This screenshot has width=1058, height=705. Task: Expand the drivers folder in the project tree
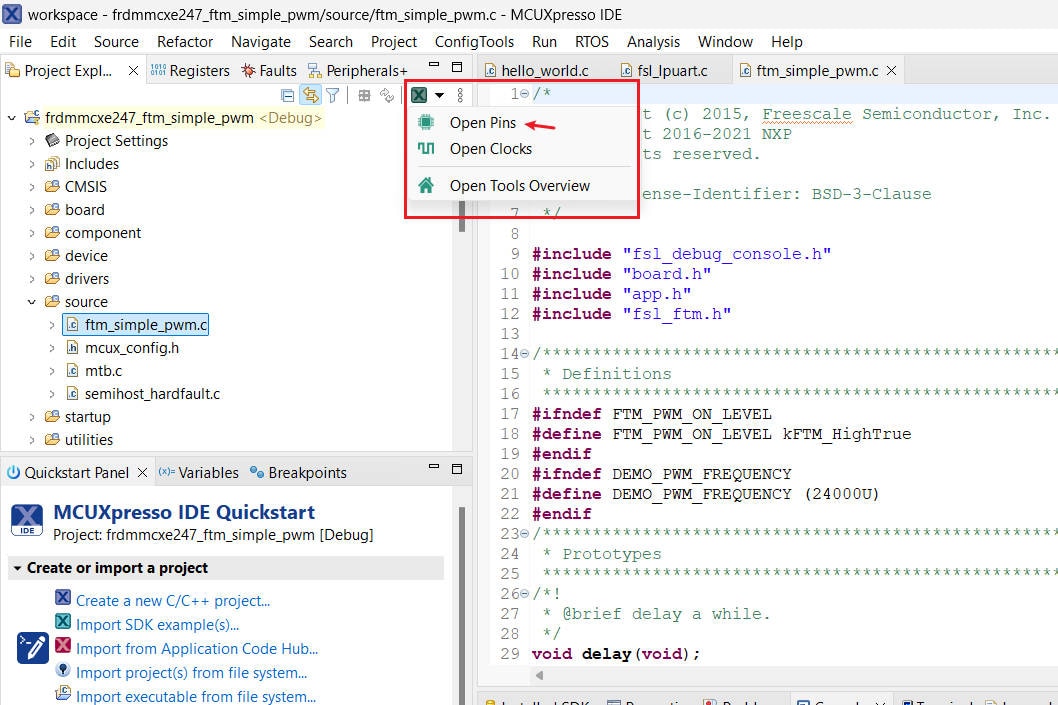pos(32,279)
